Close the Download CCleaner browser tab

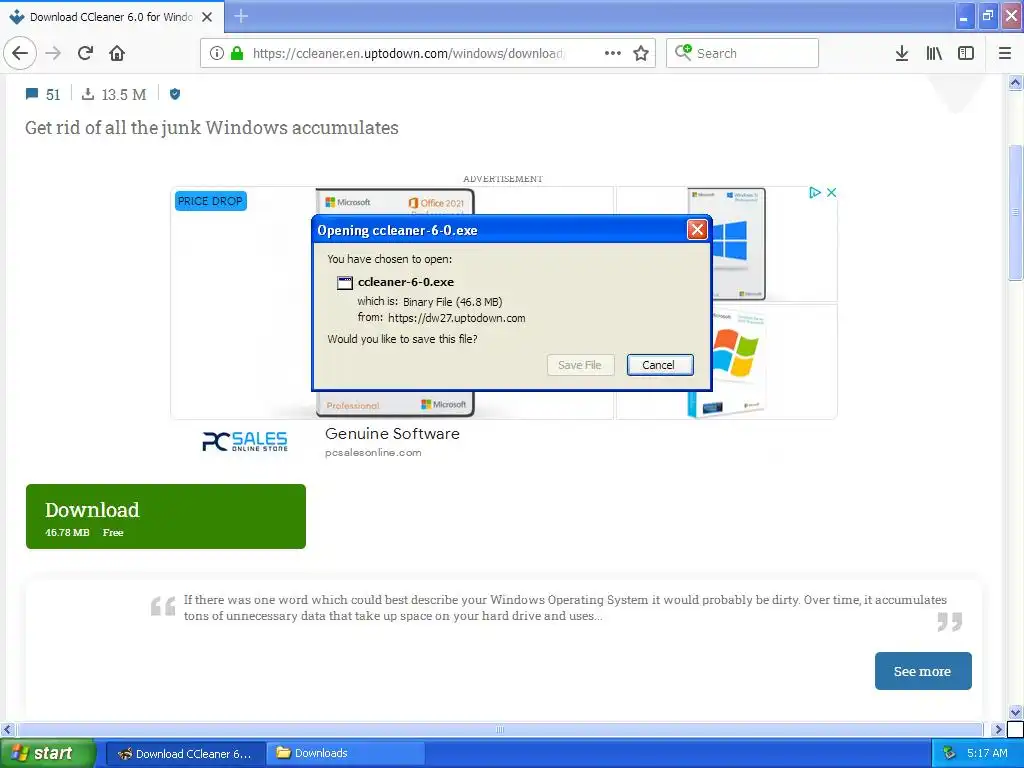pyautogui.click(x=207, y=17)
